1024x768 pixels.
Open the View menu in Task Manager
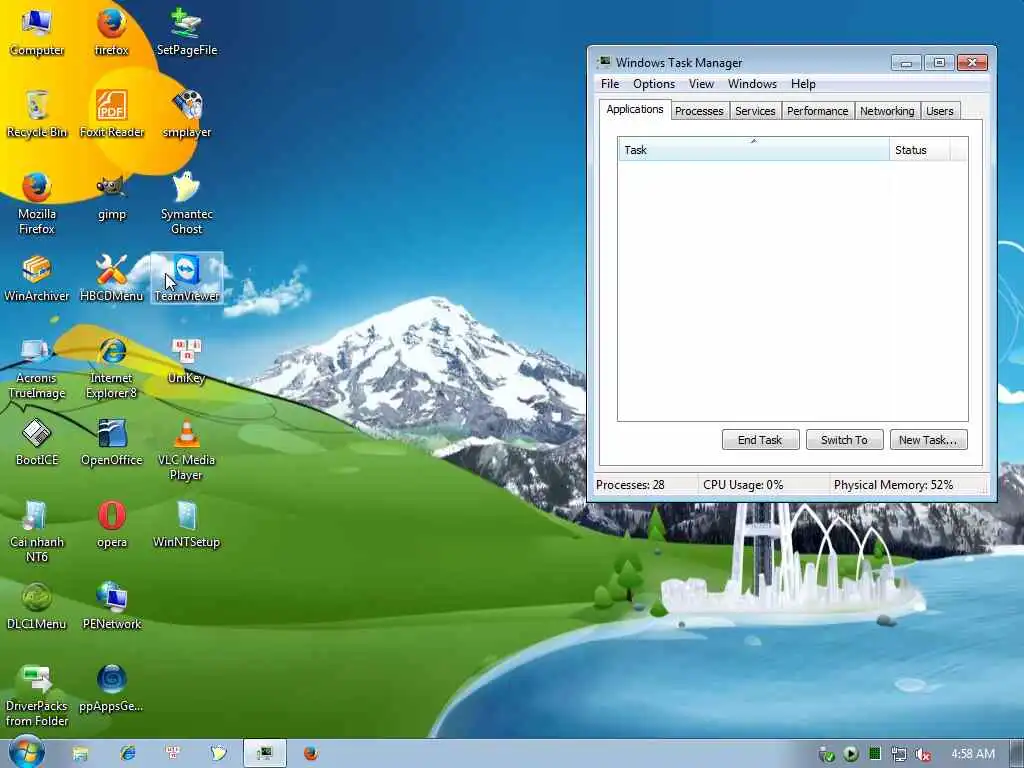[x=701, y=84]
